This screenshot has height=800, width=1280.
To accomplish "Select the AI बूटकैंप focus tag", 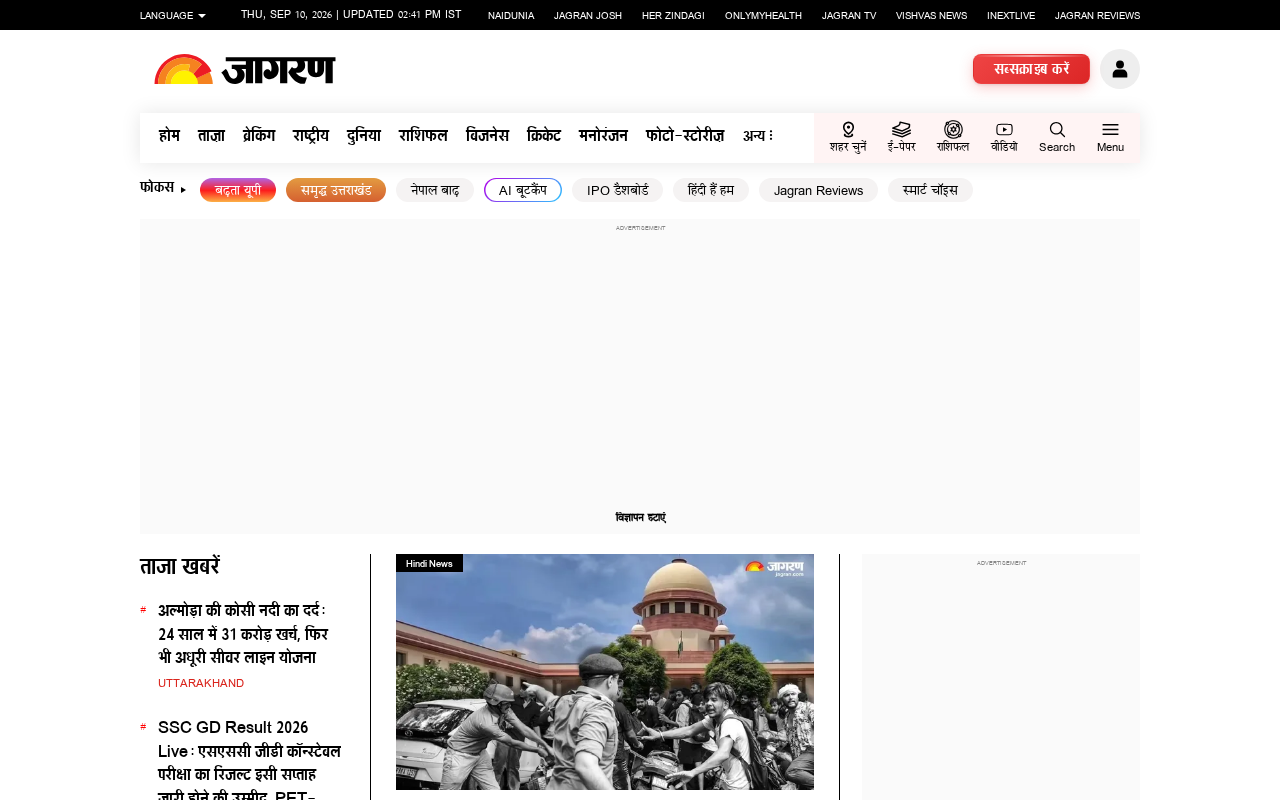I will coord(523,190).
